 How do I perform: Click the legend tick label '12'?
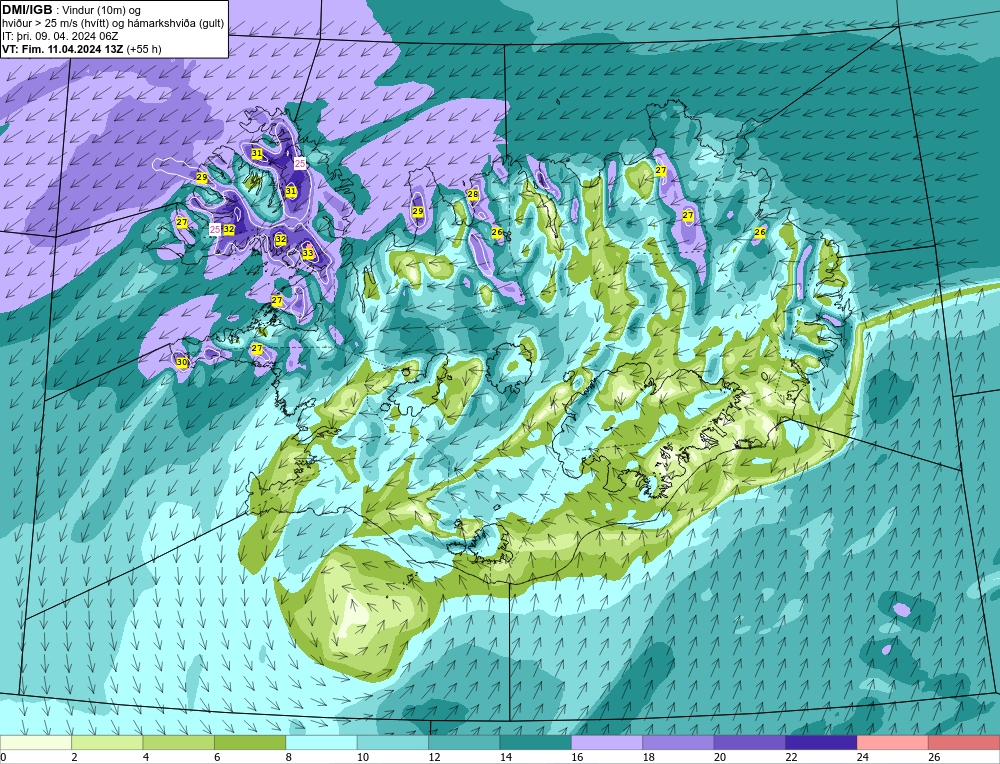pyautogui.click(x=434, y=757)
